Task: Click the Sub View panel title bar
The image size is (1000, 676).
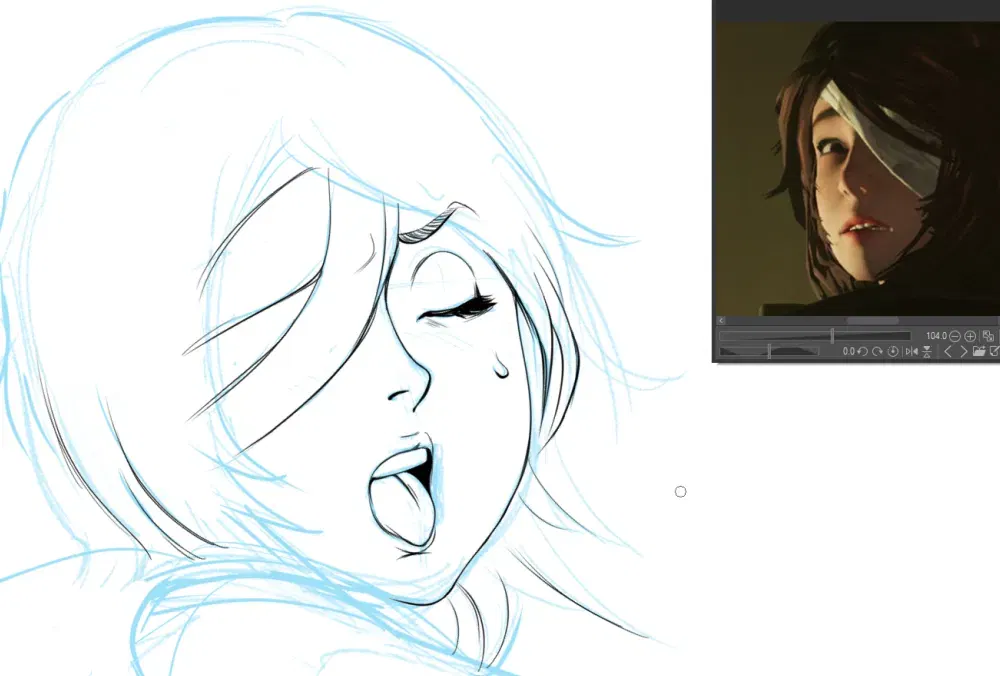Action: click(x=856, y=10)
